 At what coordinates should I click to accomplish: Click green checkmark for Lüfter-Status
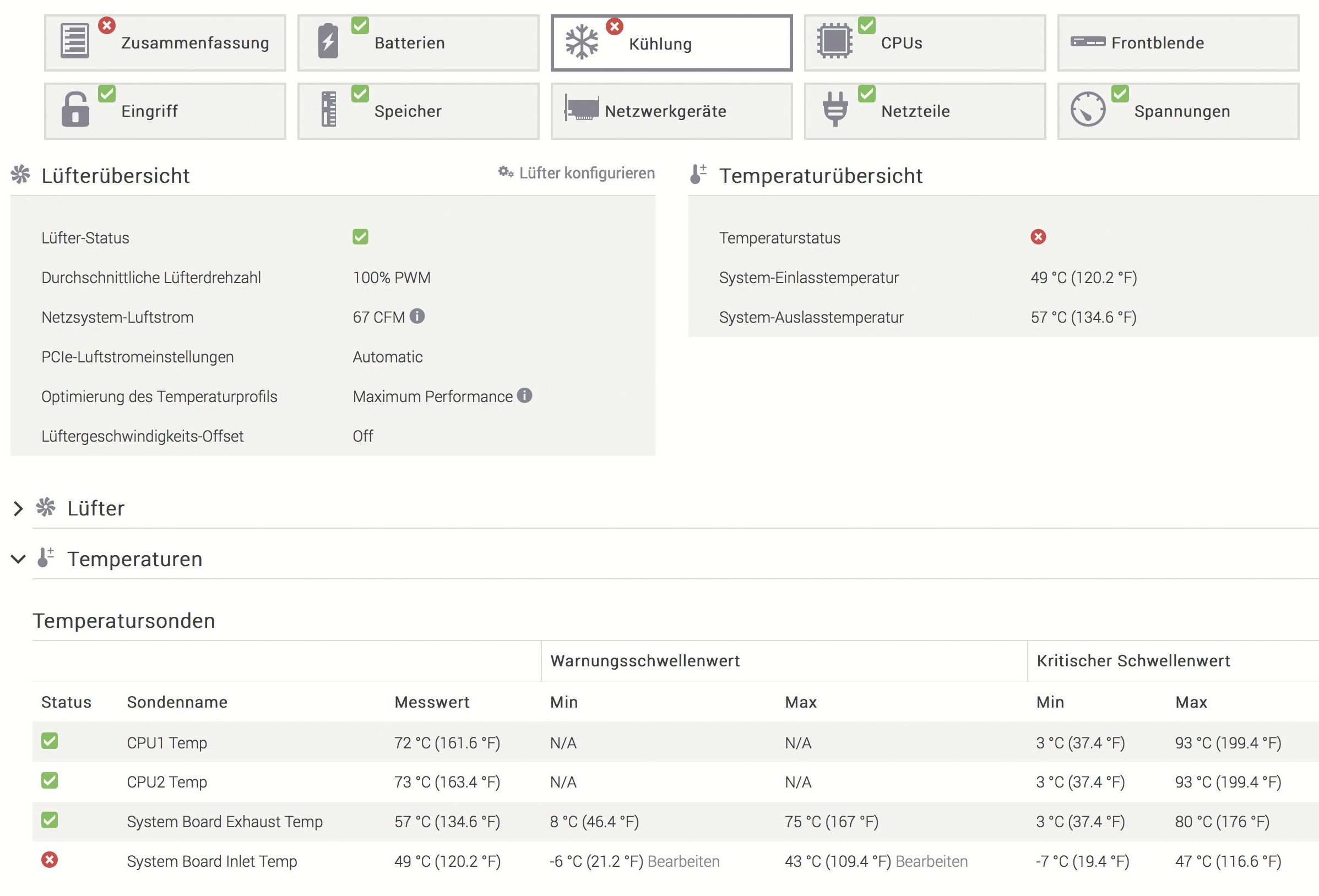[x=360, y=237]
